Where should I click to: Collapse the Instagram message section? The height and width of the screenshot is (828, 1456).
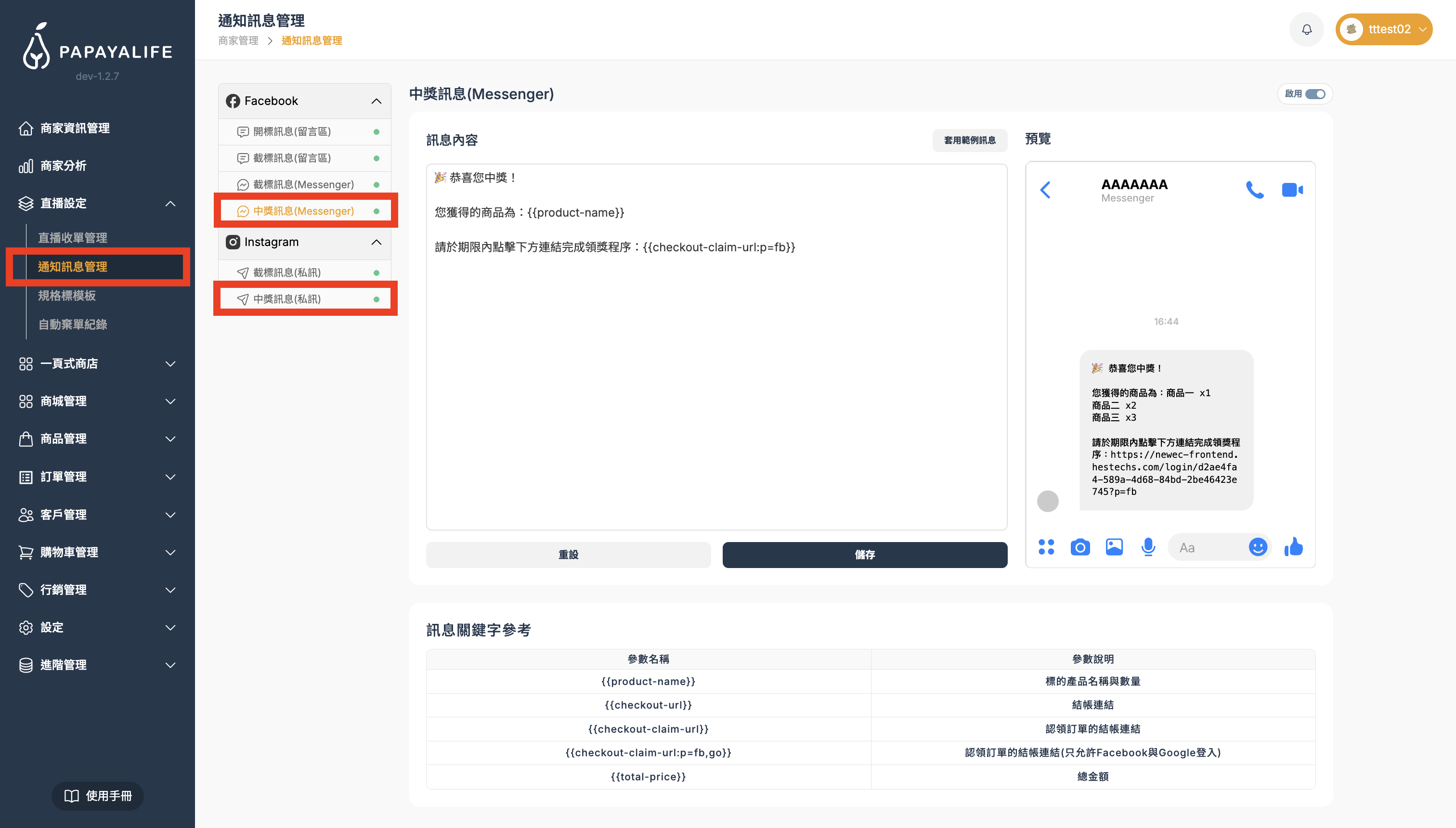pyautogui.click(x=376, y=242)
